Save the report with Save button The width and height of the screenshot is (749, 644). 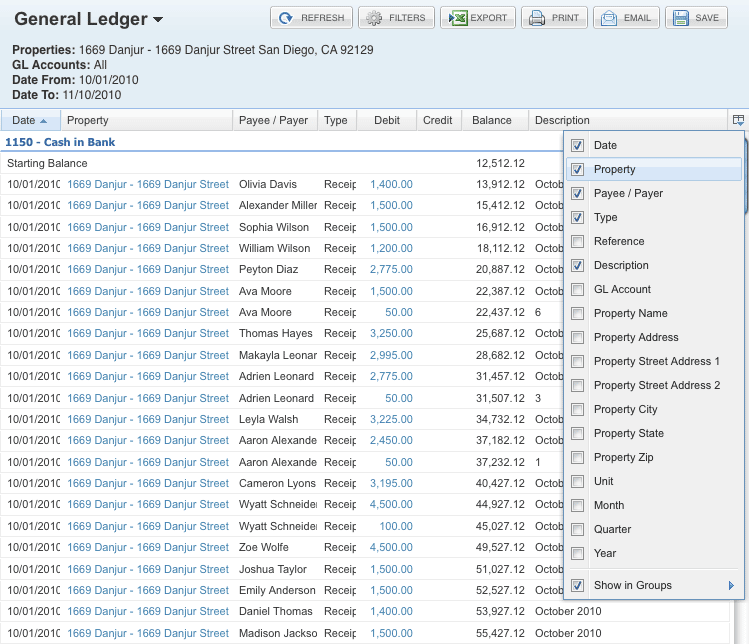pyautogui.click(x=695, y=18)
